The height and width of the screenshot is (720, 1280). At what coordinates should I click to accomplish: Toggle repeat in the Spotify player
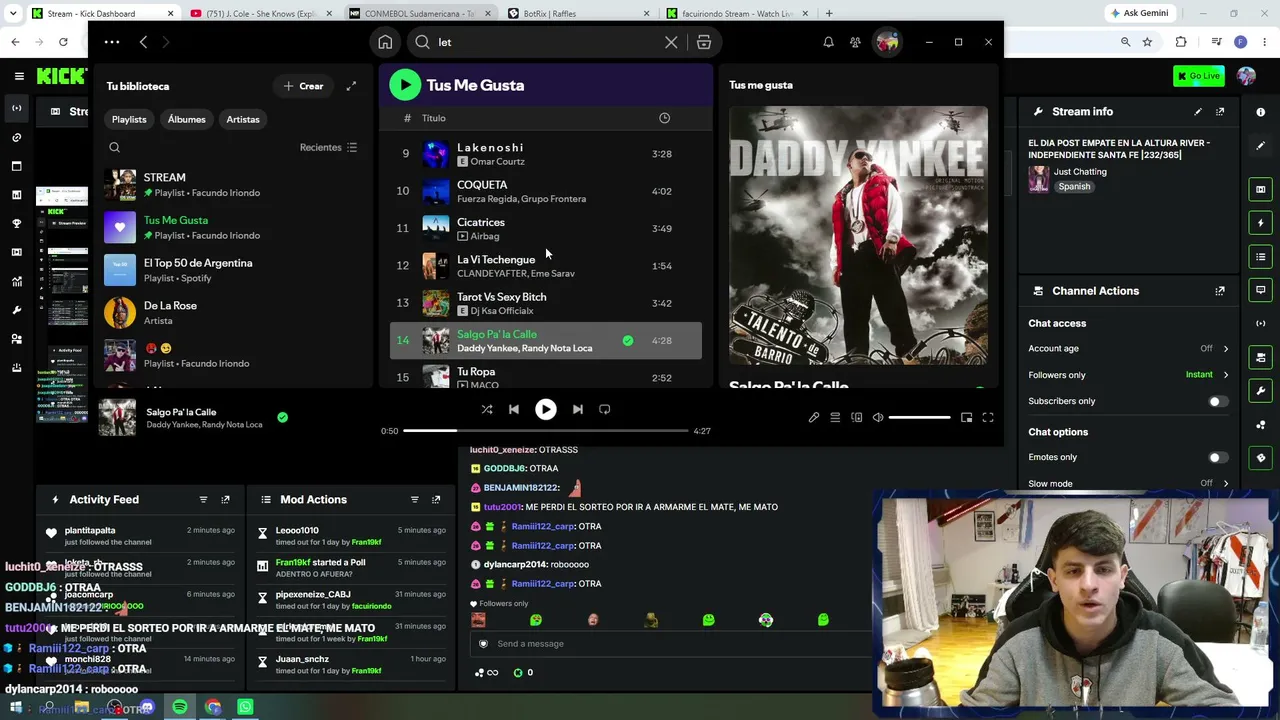tap(604, 409)
